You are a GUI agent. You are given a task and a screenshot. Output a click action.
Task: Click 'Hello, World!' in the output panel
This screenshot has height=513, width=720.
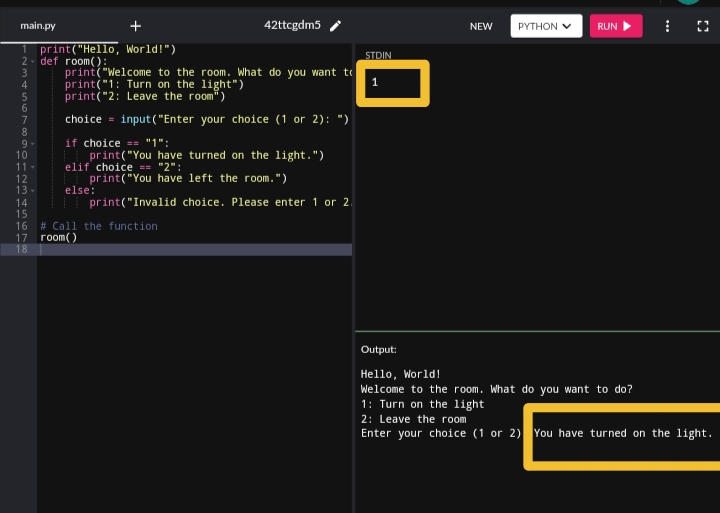click(400, 374)
